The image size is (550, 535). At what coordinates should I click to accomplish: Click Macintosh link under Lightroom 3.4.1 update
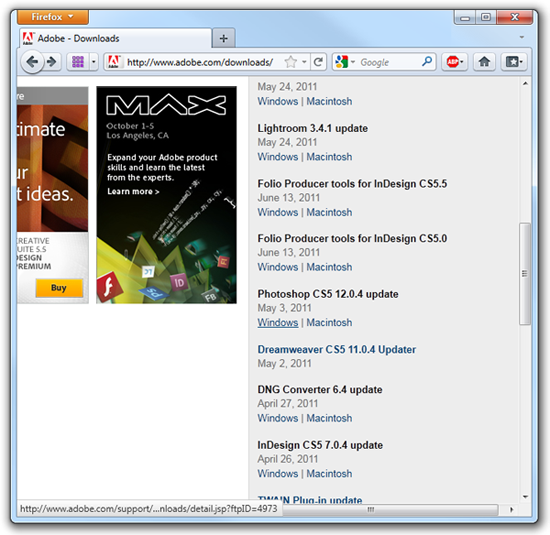pyautogui.click(x=329, y=157)
